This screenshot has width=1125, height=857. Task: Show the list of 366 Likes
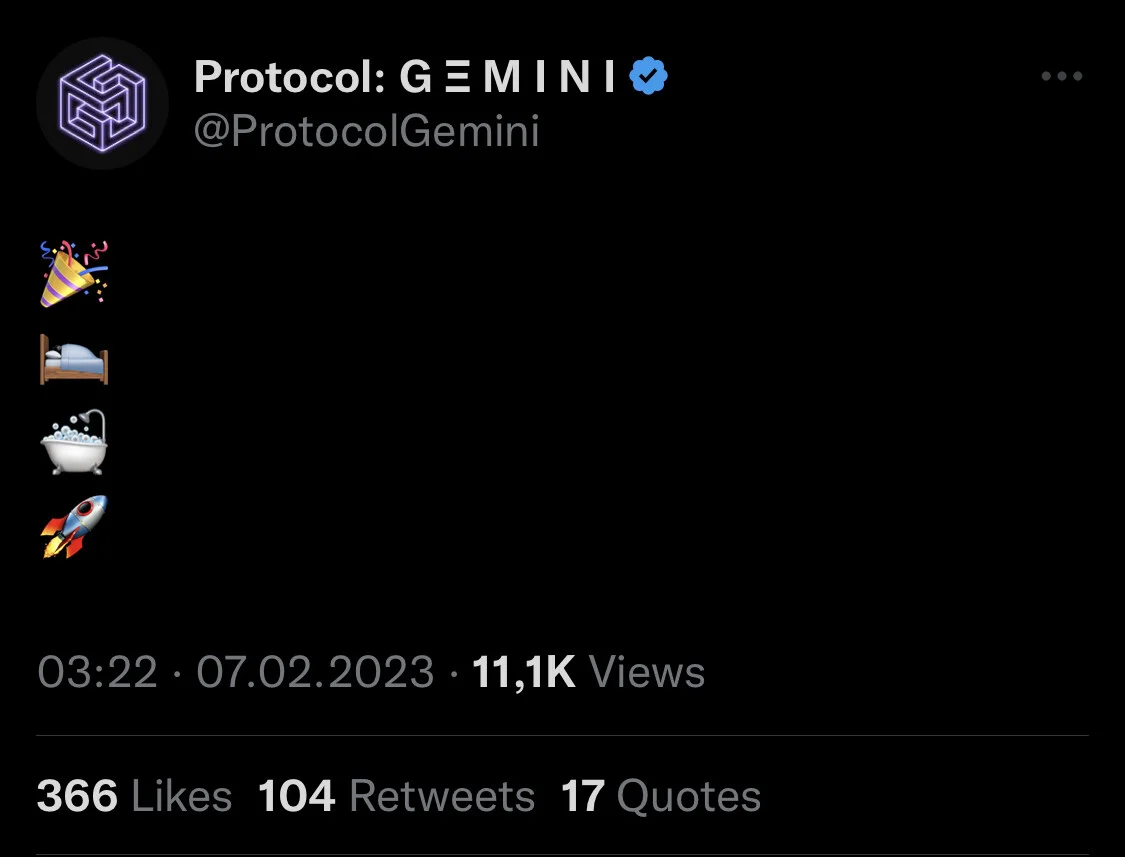pos(134,796)
